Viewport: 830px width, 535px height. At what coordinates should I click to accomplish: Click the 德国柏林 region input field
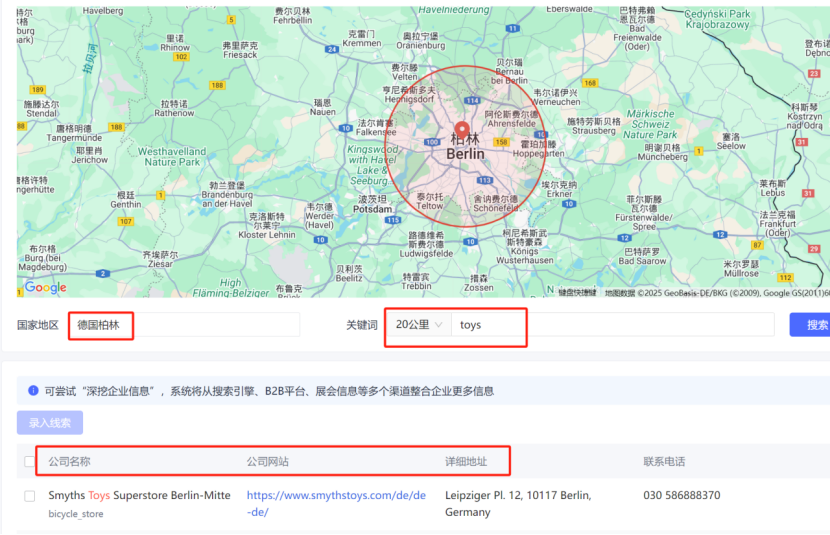click(185, 324)
